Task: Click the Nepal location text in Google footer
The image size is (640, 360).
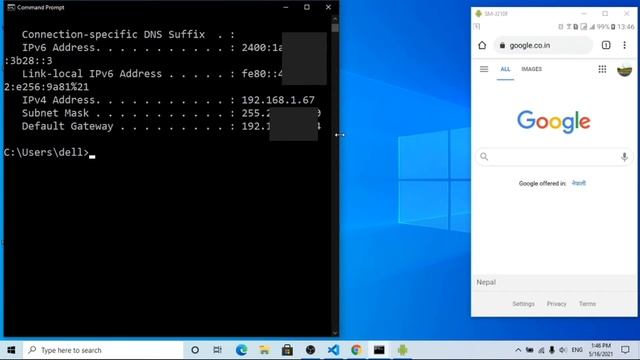Action: tap(486, 282)
